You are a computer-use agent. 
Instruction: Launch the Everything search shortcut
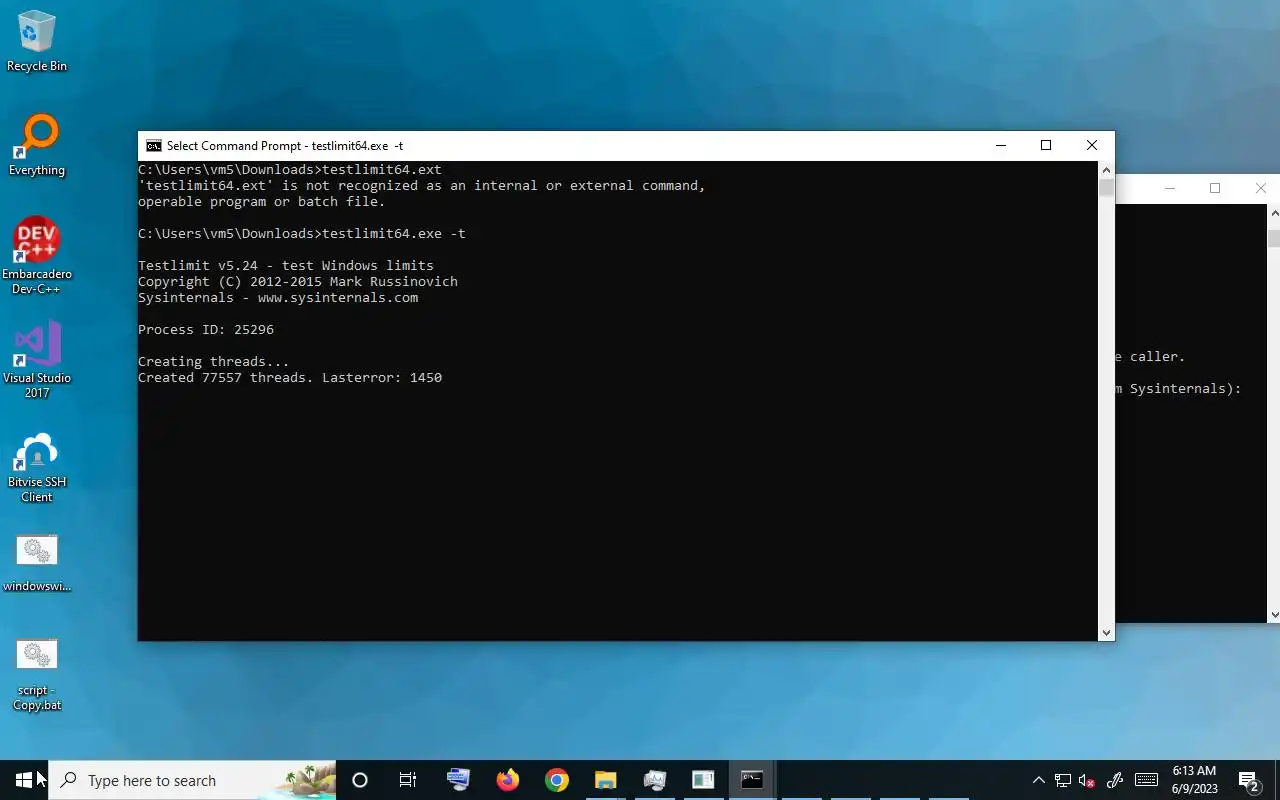37,146
